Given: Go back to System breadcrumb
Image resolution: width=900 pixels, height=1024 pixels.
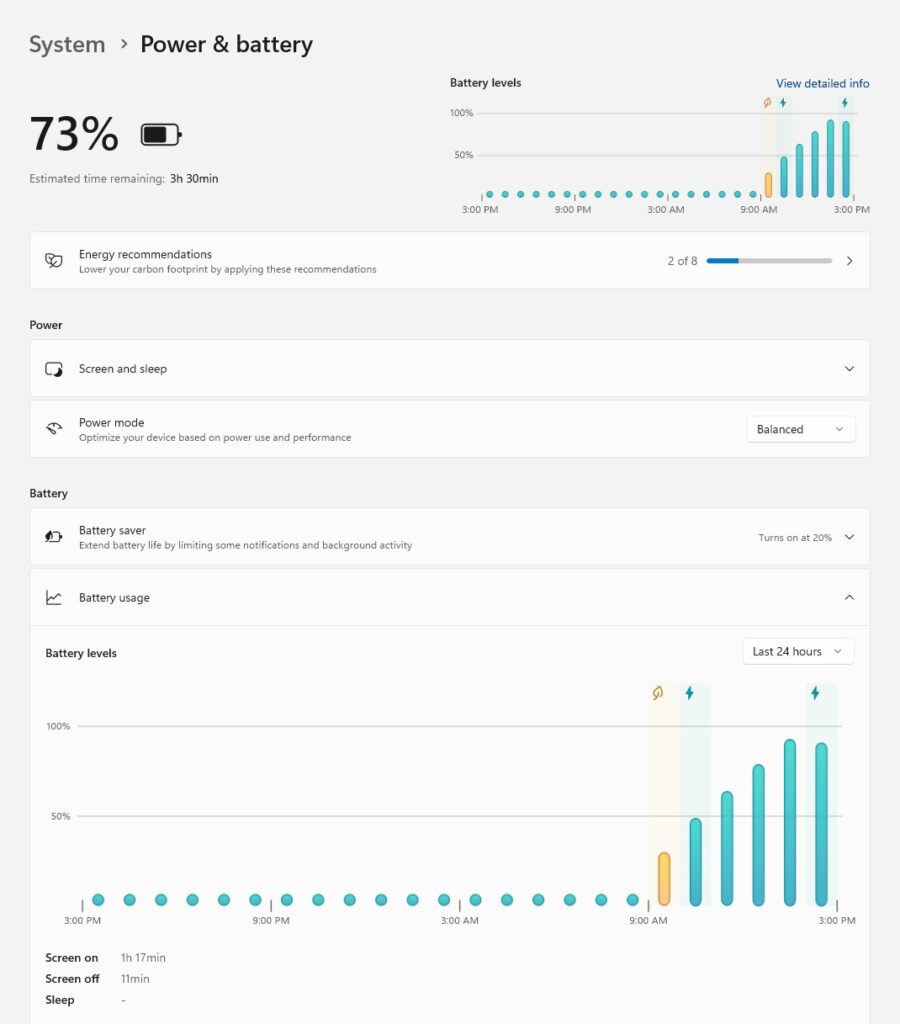Looking at the screenshot, I should click(67, 44).
